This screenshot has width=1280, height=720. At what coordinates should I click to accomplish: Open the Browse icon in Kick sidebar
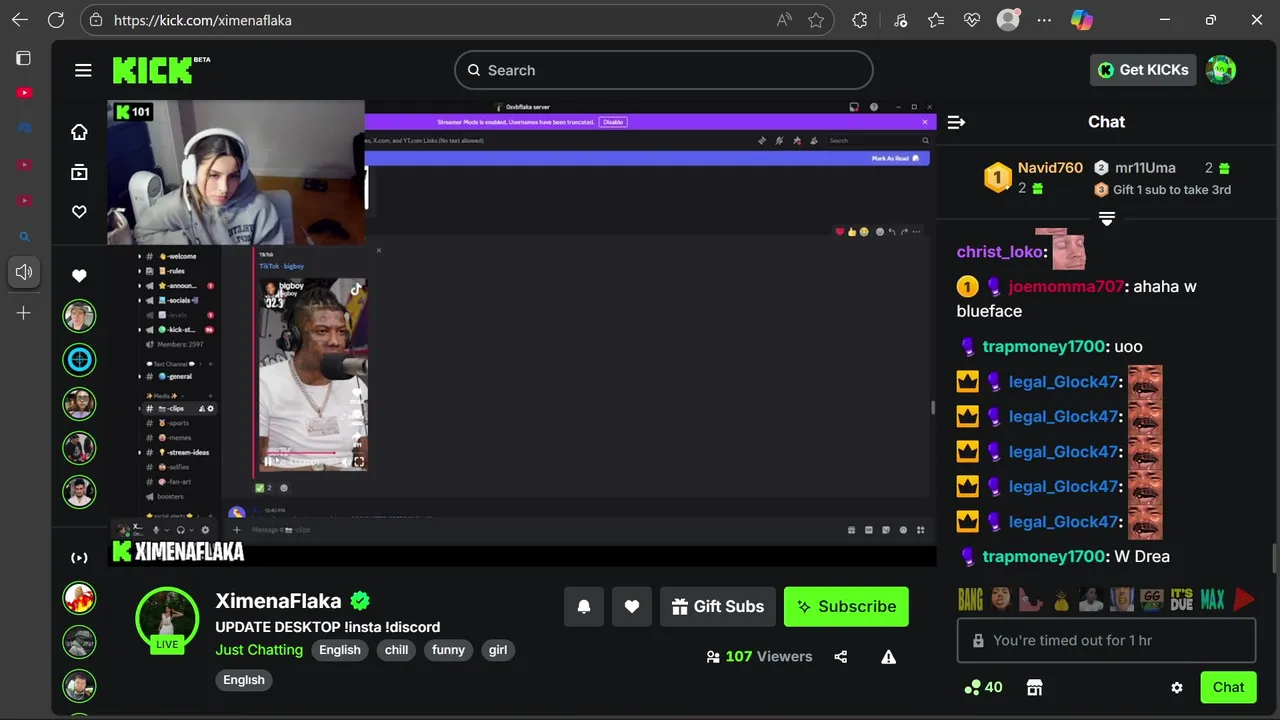point(79,172)
